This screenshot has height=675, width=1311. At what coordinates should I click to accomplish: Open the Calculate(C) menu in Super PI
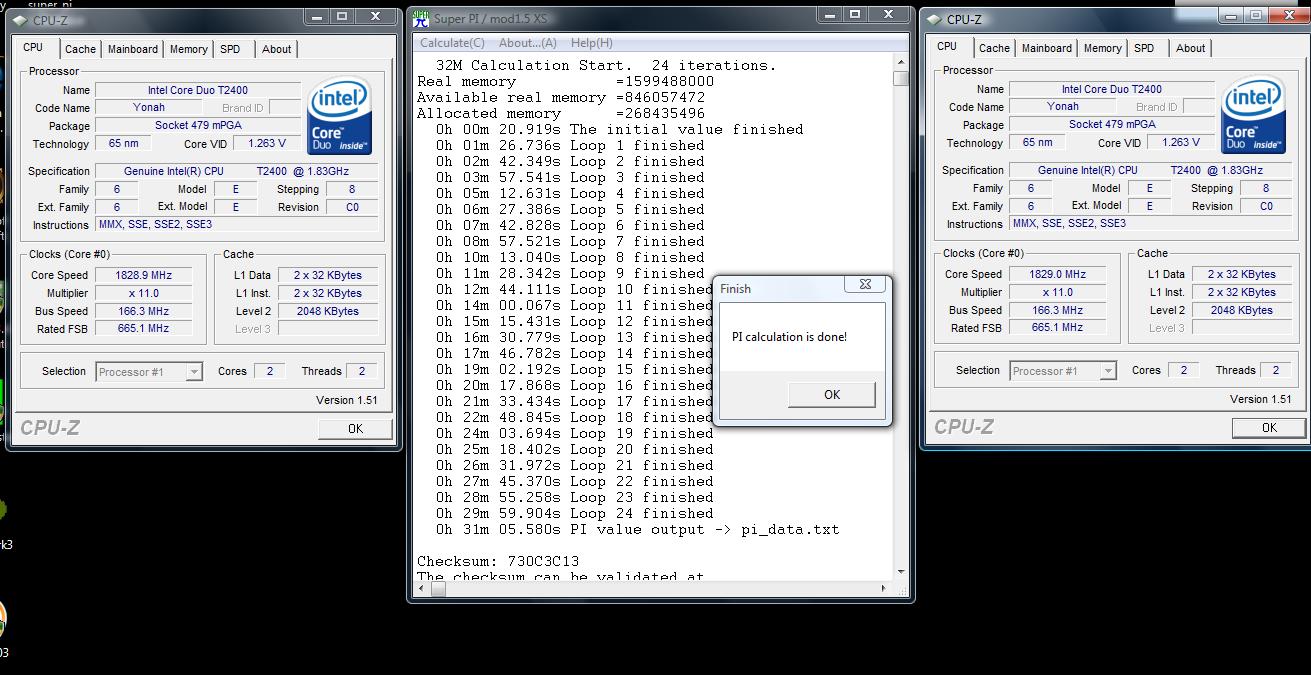(452, 43)
